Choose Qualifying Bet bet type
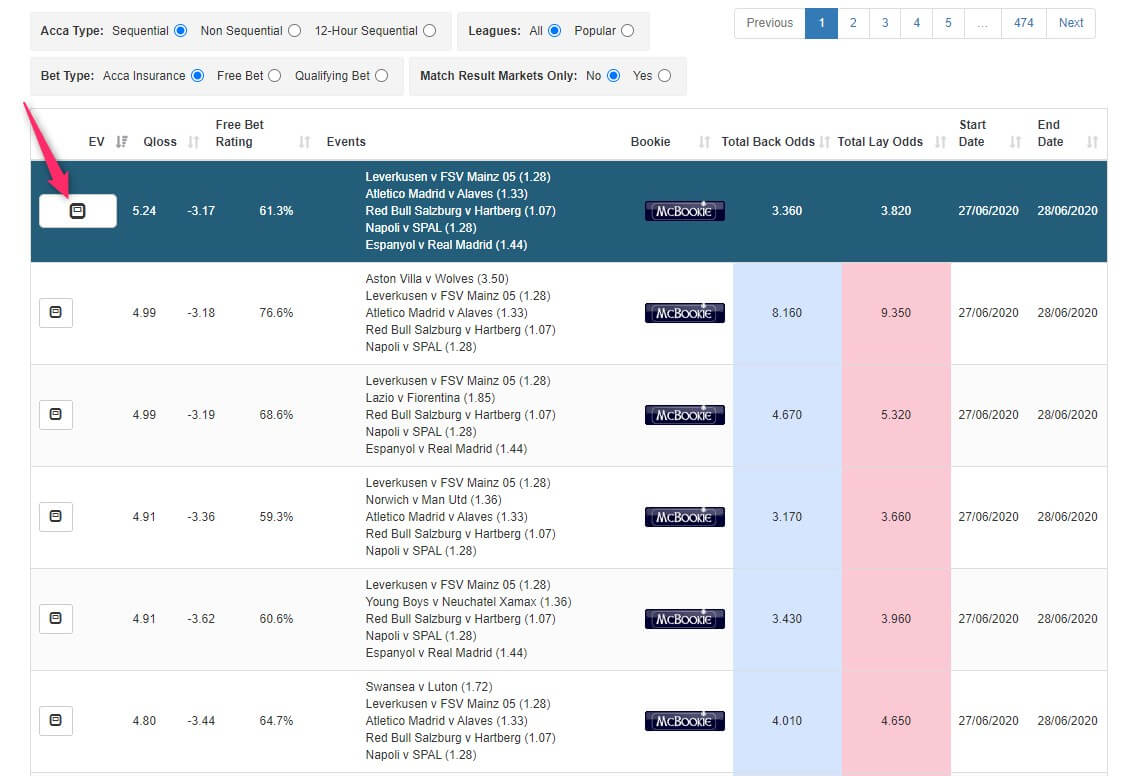The height and width of the screenshot is (776, 1134). [x=382, y=75]
